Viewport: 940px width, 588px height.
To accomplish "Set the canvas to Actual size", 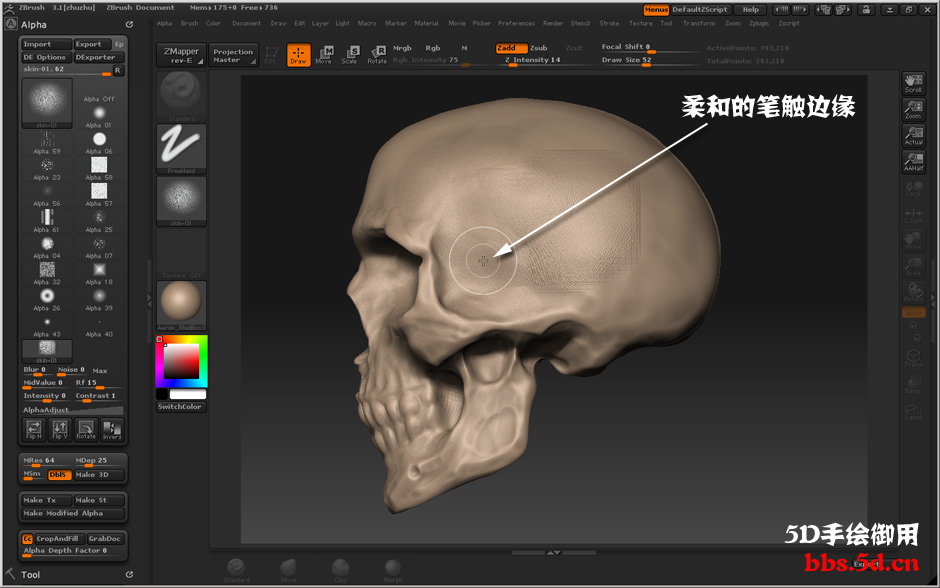I will [x=913, y=135].
